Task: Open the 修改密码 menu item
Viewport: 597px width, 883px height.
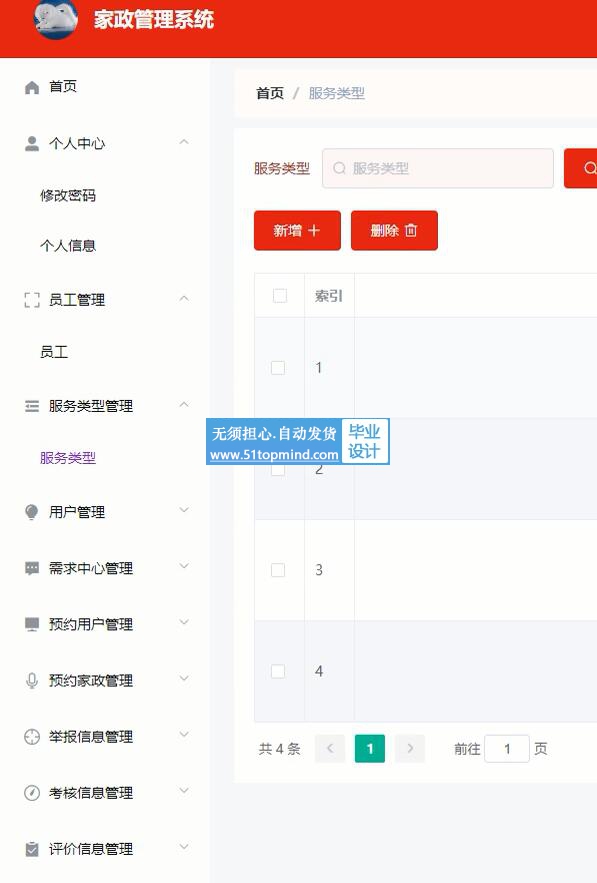Action: click(68, 195)
